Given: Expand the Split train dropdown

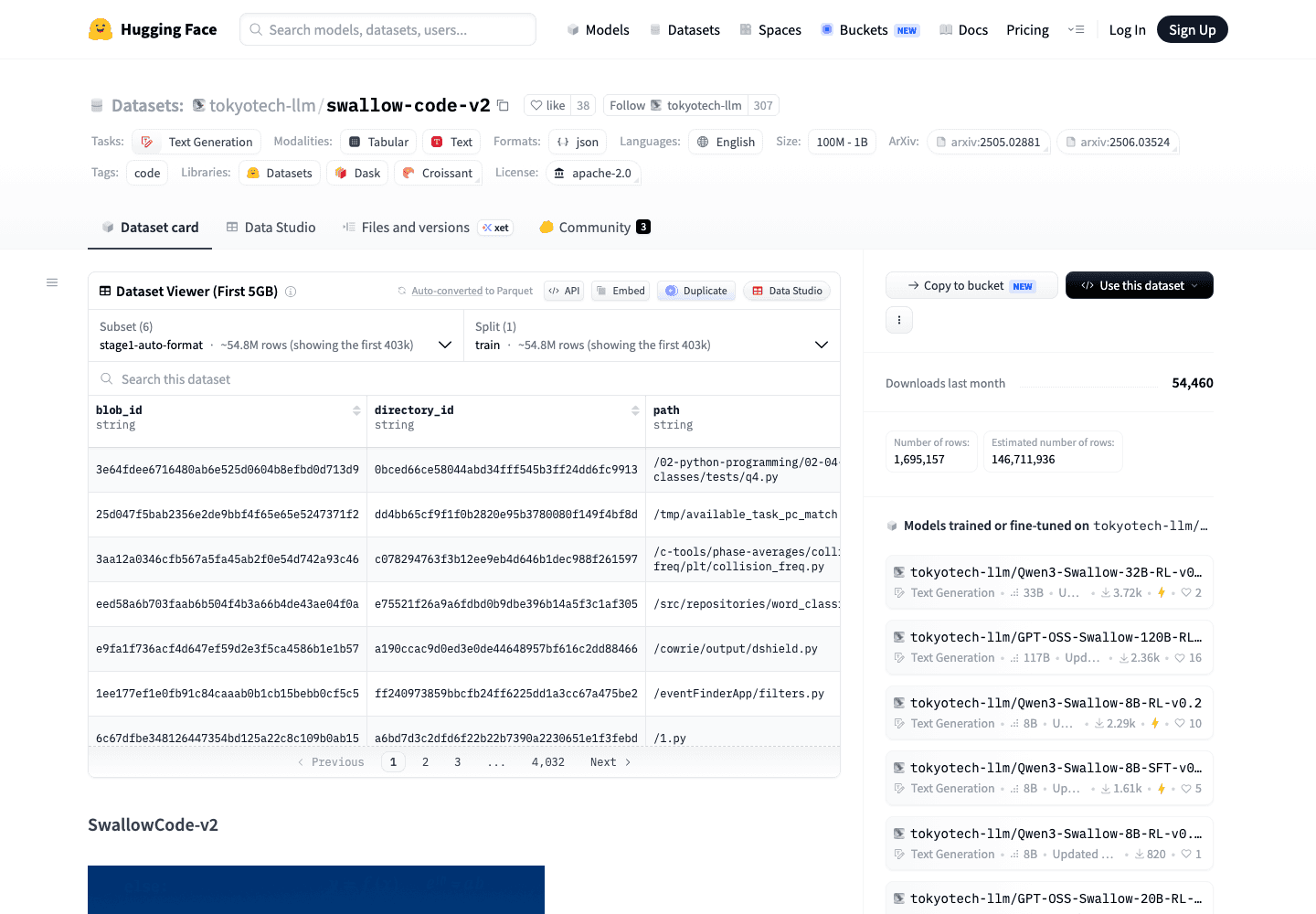Looking at the screenshot, I should 652,335.
